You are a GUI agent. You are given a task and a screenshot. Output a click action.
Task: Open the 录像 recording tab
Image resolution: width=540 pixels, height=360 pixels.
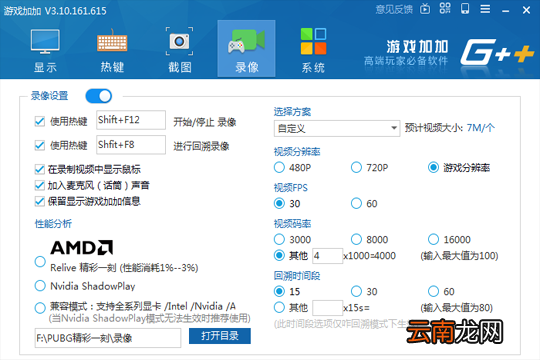tap(246, 49)
